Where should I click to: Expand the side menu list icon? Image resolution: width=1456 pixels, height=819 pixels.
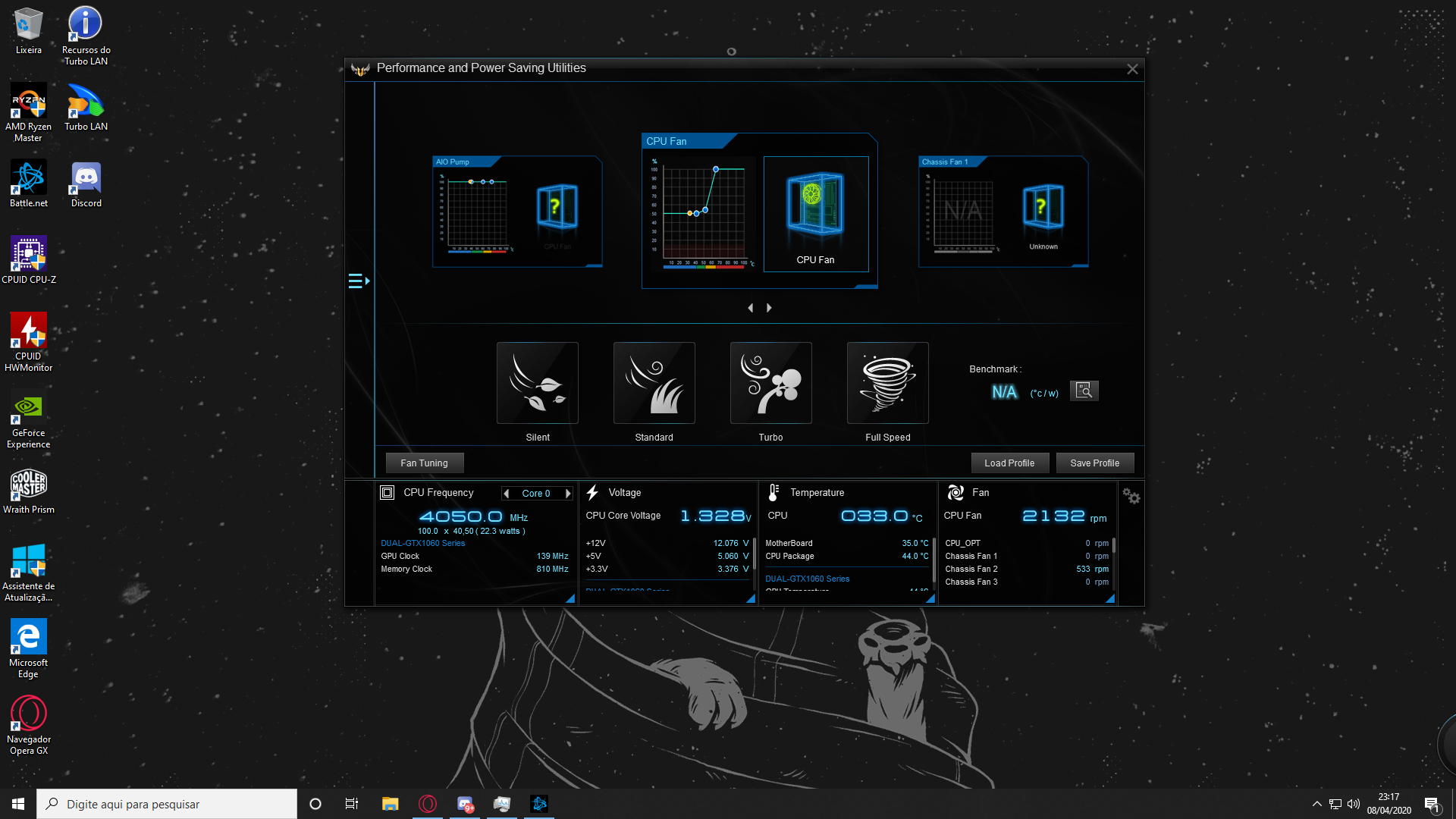pyautogui.click(x=359, y=281)
